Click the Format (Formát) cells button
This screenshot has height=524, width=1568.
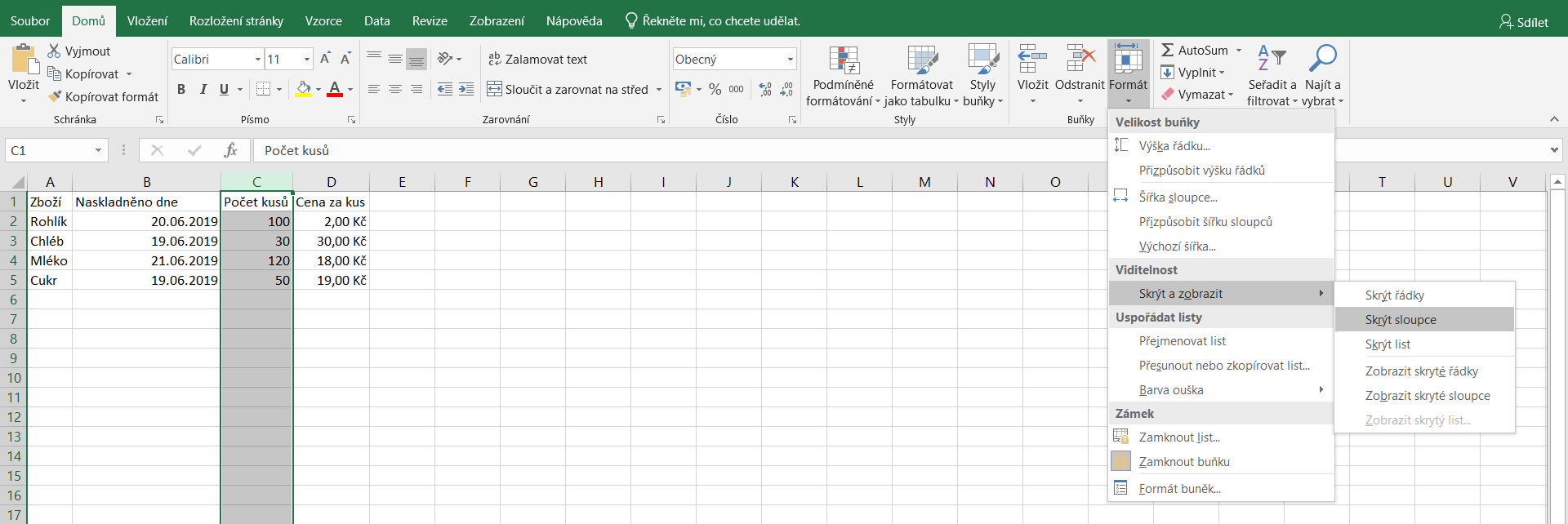(x=1128, y=74)
